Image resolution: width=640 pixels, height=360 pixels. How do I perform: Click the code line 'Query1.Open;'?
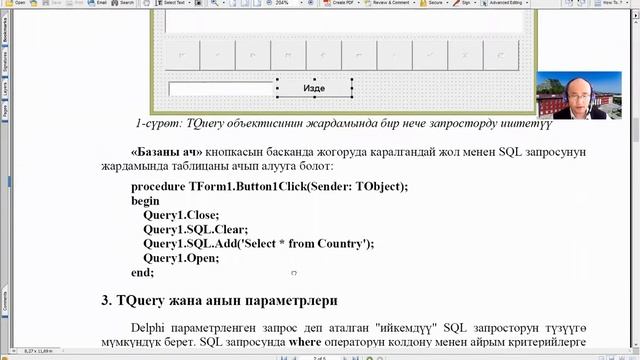(x=181, y=258)
